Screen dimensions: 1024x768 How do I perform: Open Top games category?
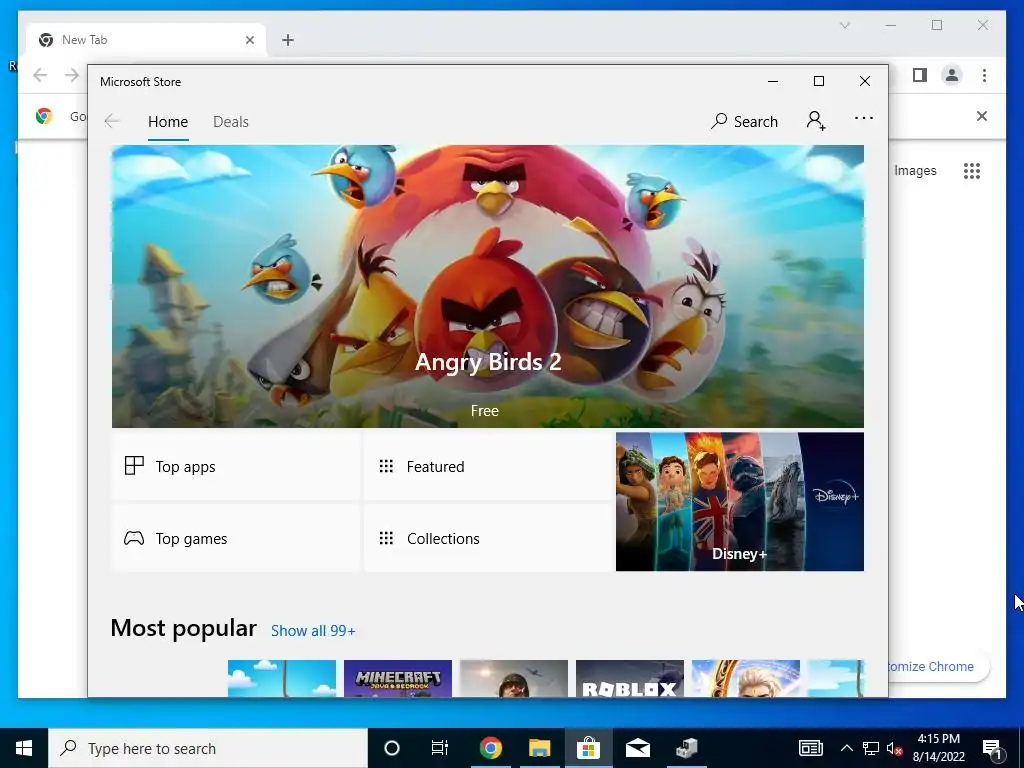(x=236, y=538)
